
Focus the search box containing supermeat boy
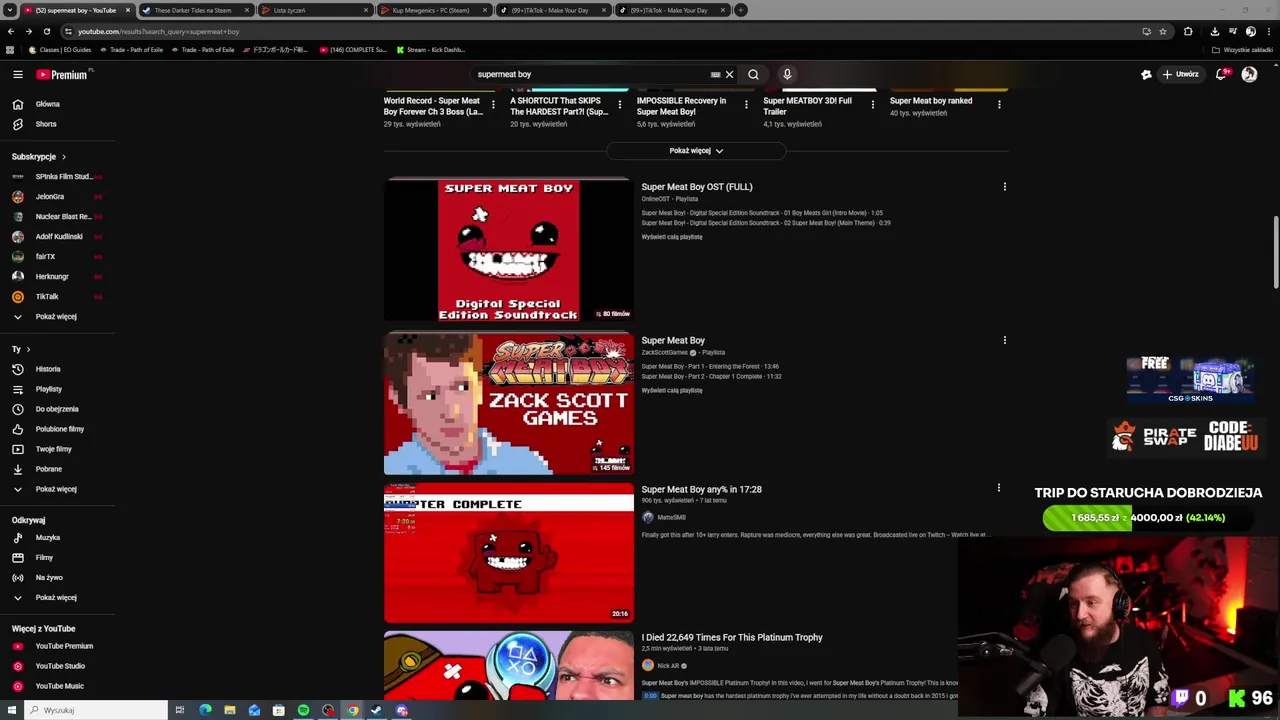(x=590, y=74)
